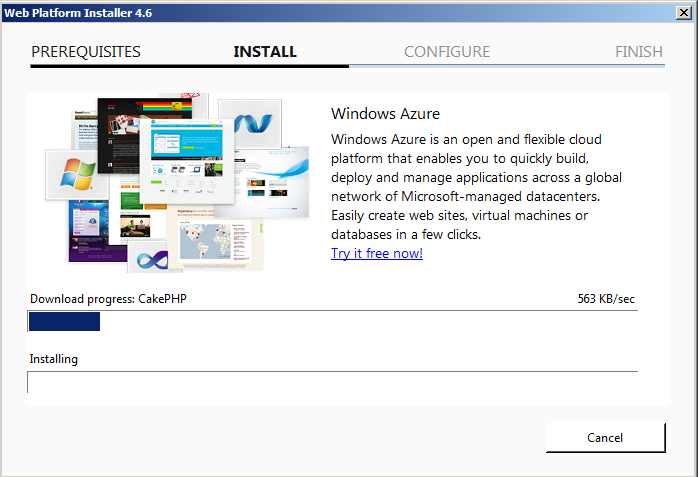Click the Windows logo thumbnail

[77, 174]
